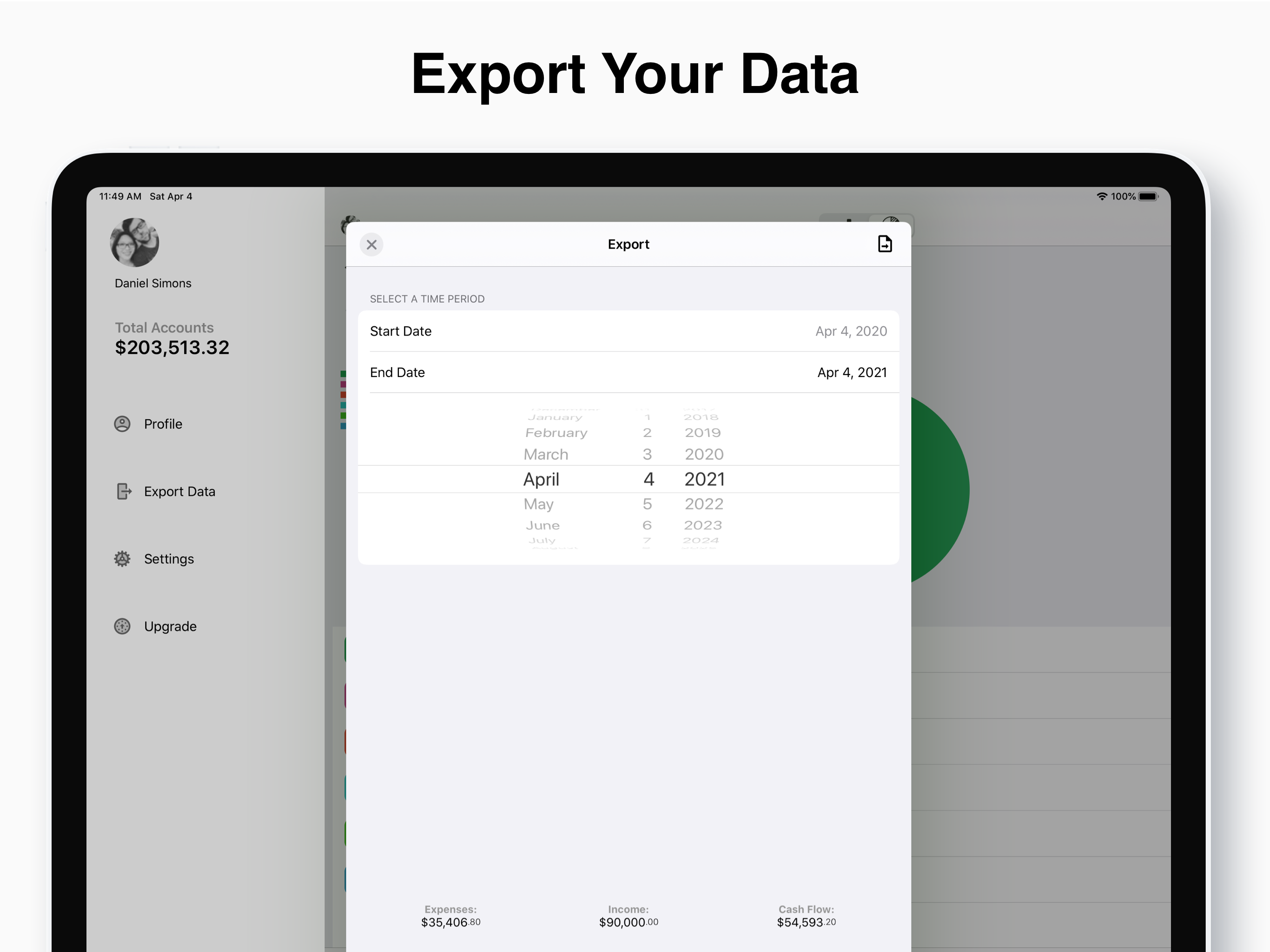The width and height of the screenshot is (1270, 952).
Task: Tap the export file icon in dialog header
Action: pyautogui.click(x=884, y=244)
